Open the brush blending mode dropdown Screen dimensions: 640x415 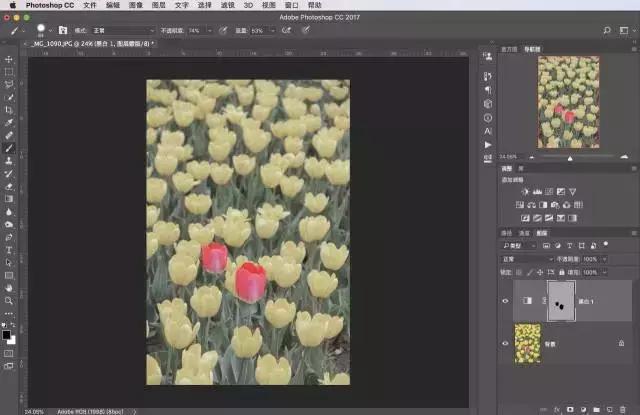click(x=124, y=31)
